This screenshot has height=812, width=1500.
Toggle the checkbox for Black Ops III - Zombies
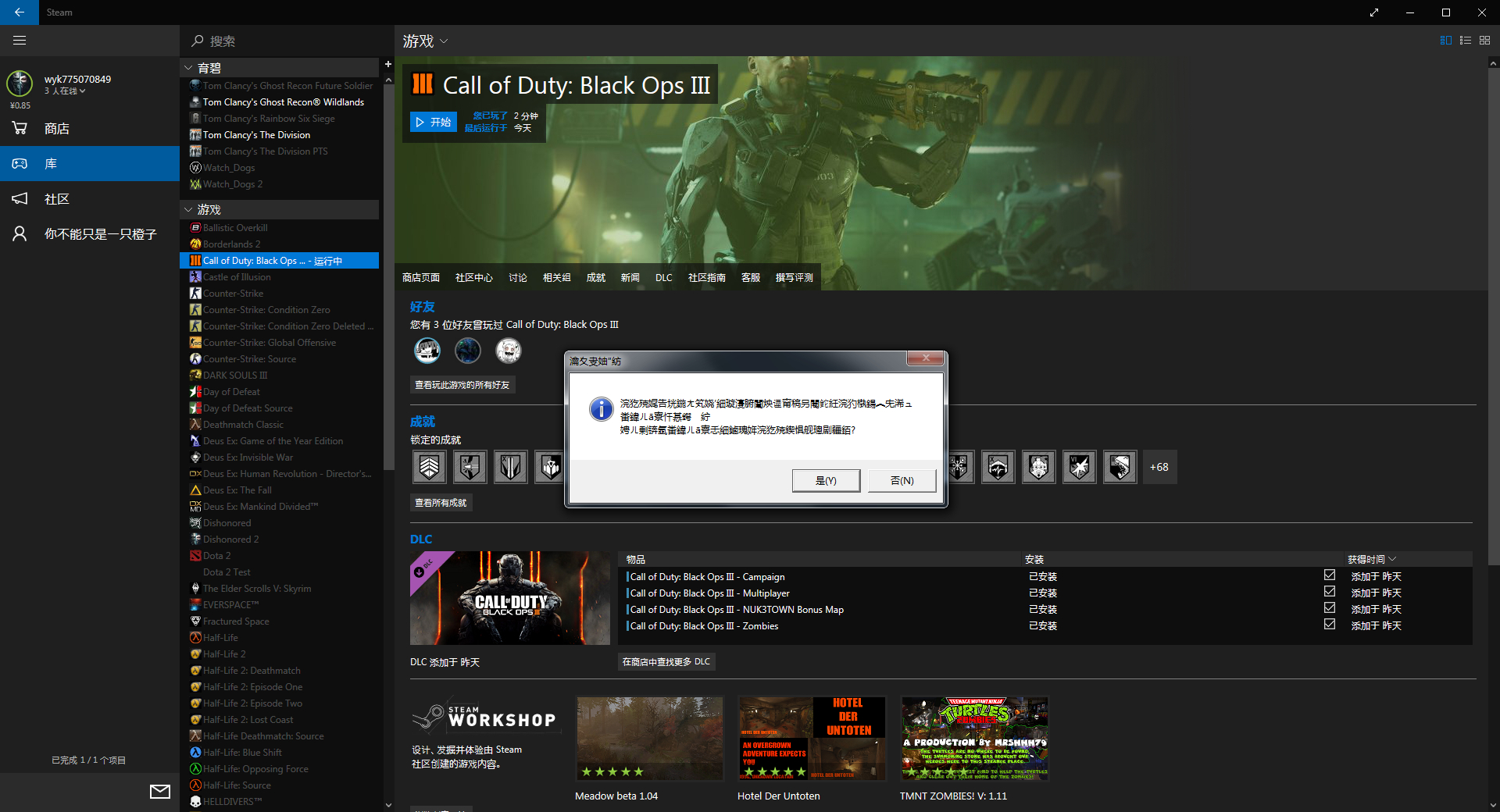[1330, 624]
